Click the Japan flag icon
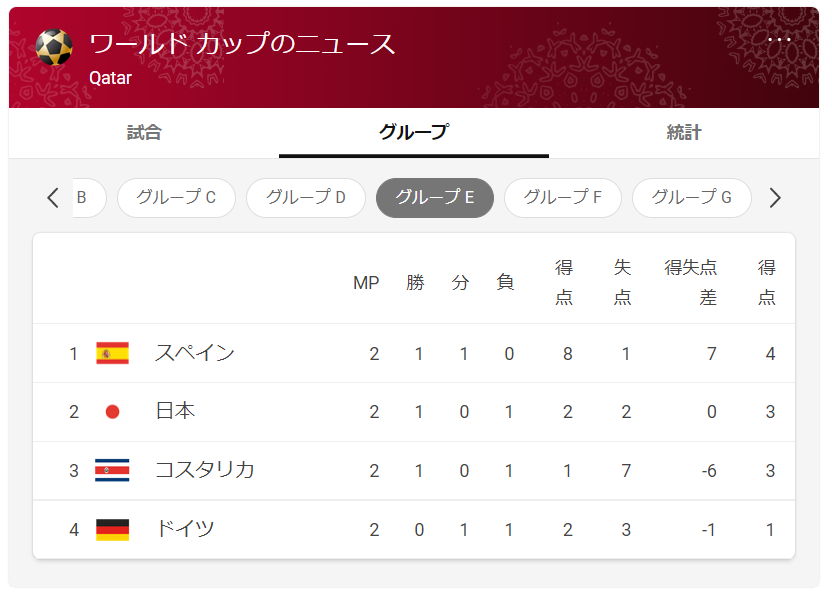832x598 pixels. 112,412
